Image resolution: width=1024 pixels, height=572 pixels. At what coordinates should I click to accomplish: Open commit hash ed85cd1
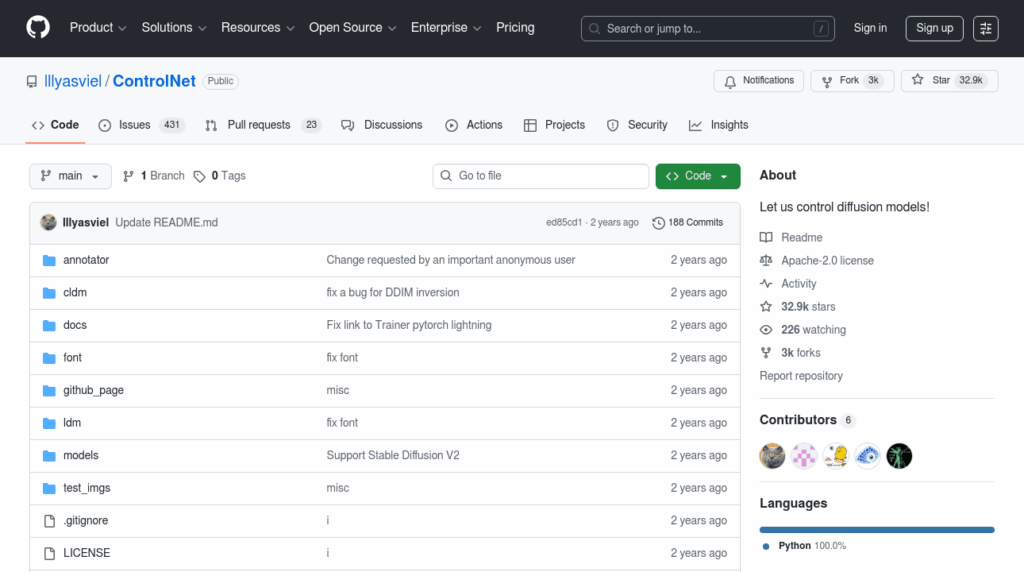tap(564, 223)
